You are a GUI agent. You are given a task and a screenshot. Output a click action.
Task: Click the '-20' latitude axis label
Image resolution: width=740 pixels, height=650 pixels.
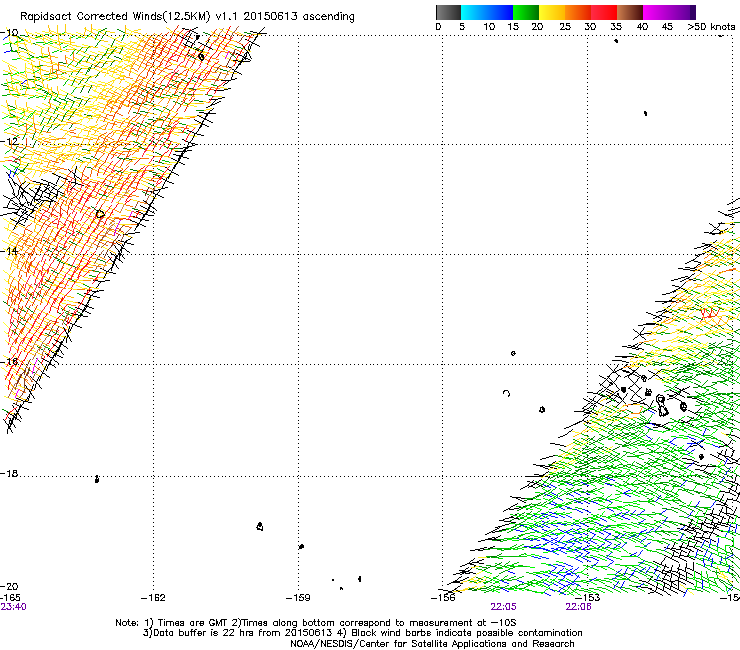click(9, 586)
